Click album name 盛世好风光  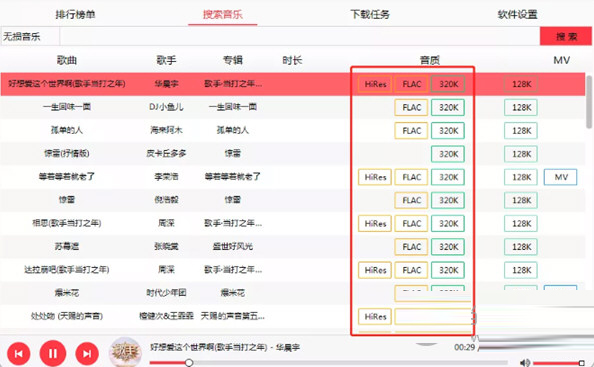point(233,247)
